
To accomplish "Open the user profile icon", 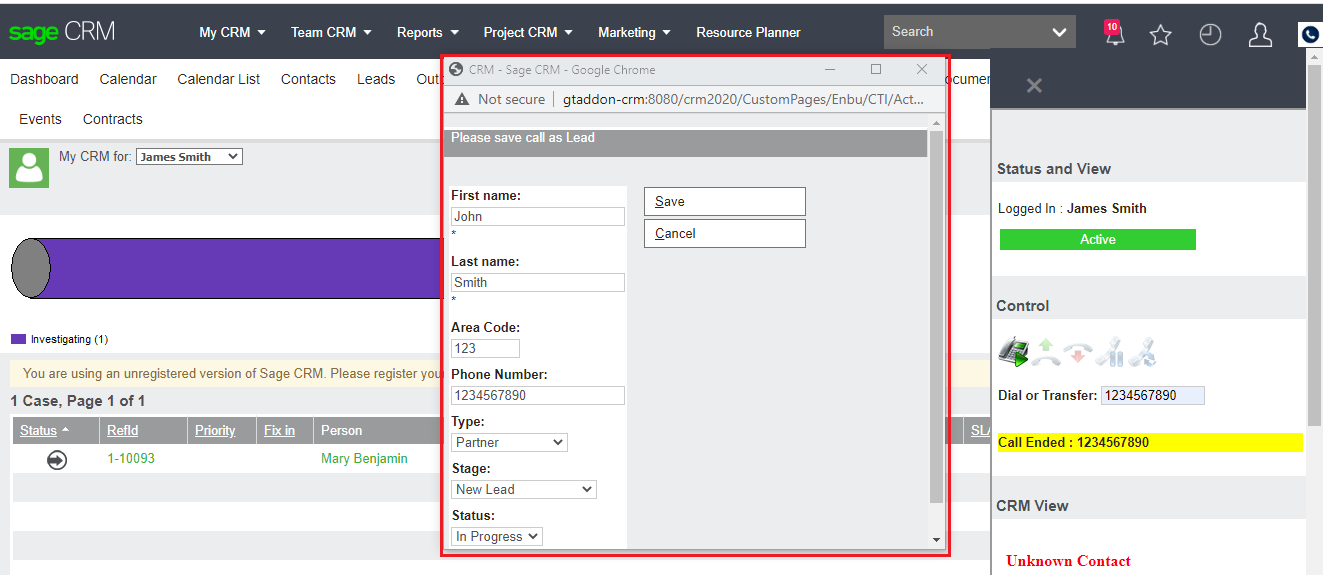I will tap(1260, 35).
